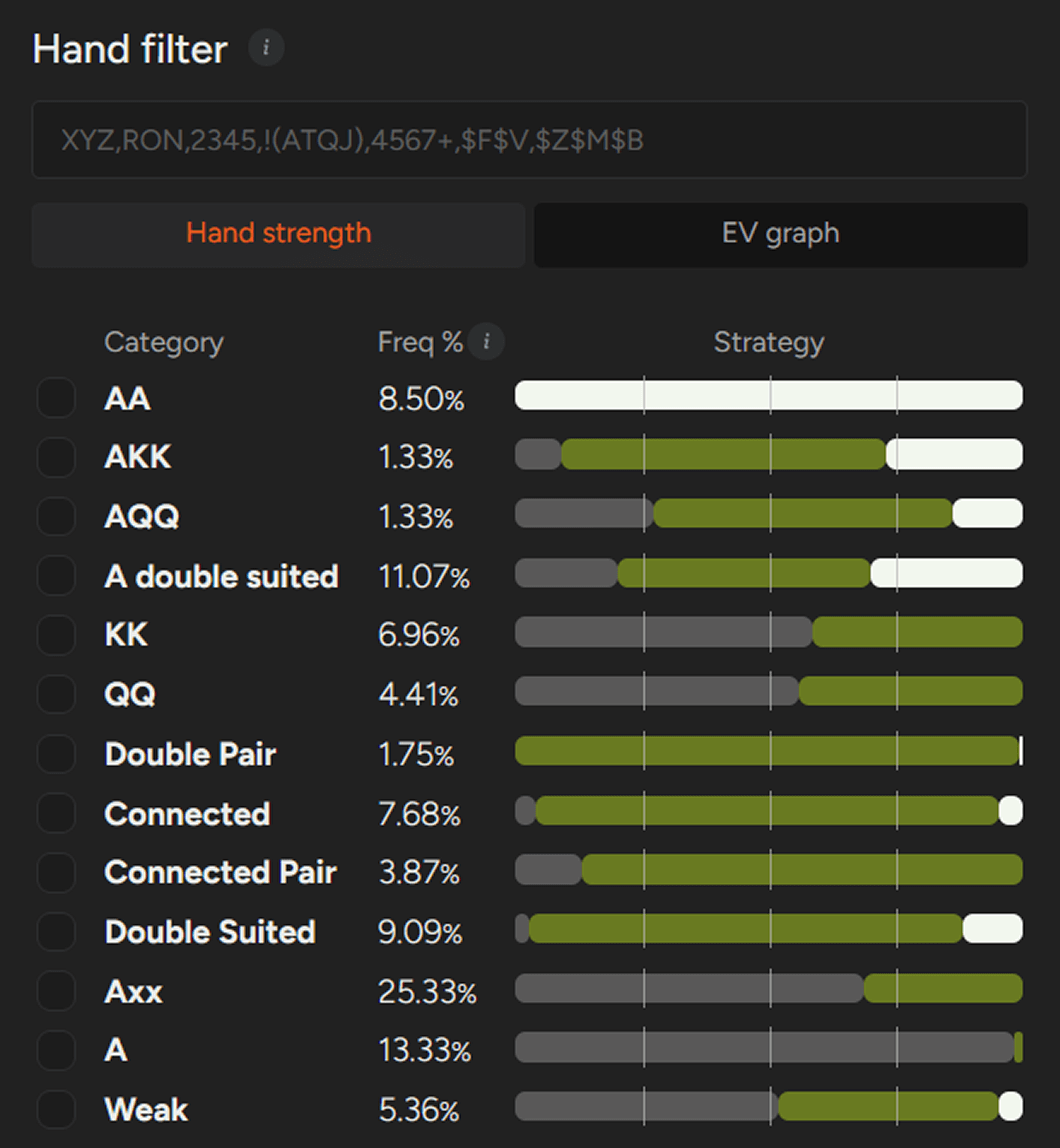Click the info icon beside Hand filter
This screenshot has width=1060, height=1148.
coord(266,48)
